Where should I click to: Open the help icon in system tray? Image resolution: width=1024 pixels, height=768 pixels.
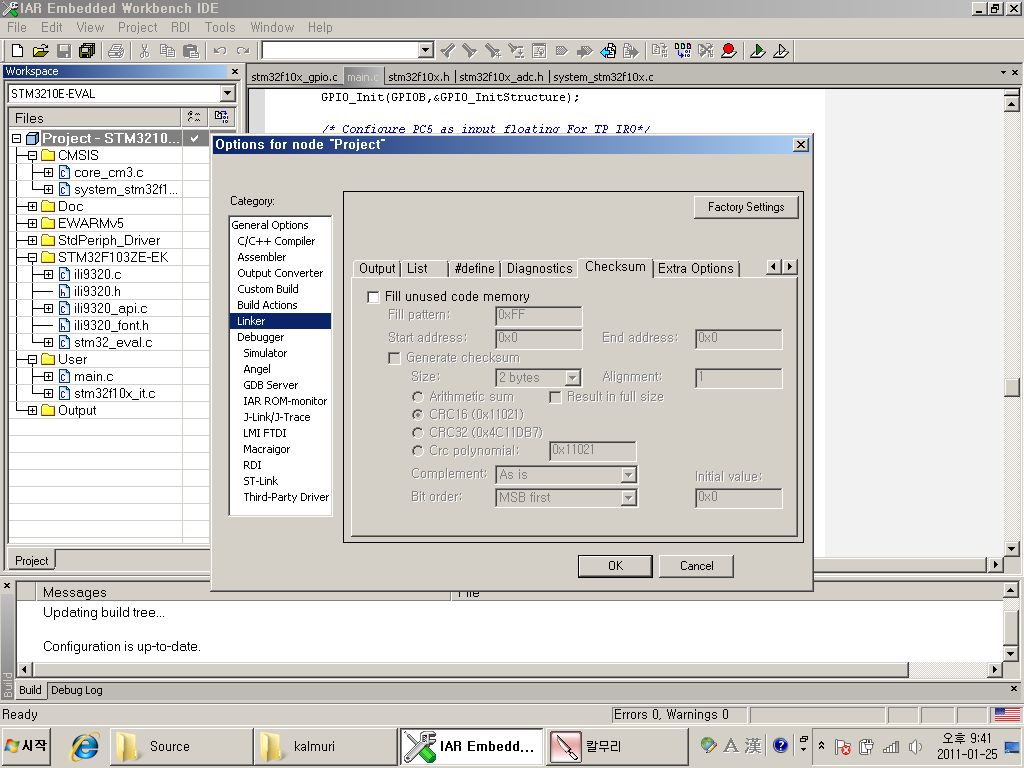click(780, 745)
